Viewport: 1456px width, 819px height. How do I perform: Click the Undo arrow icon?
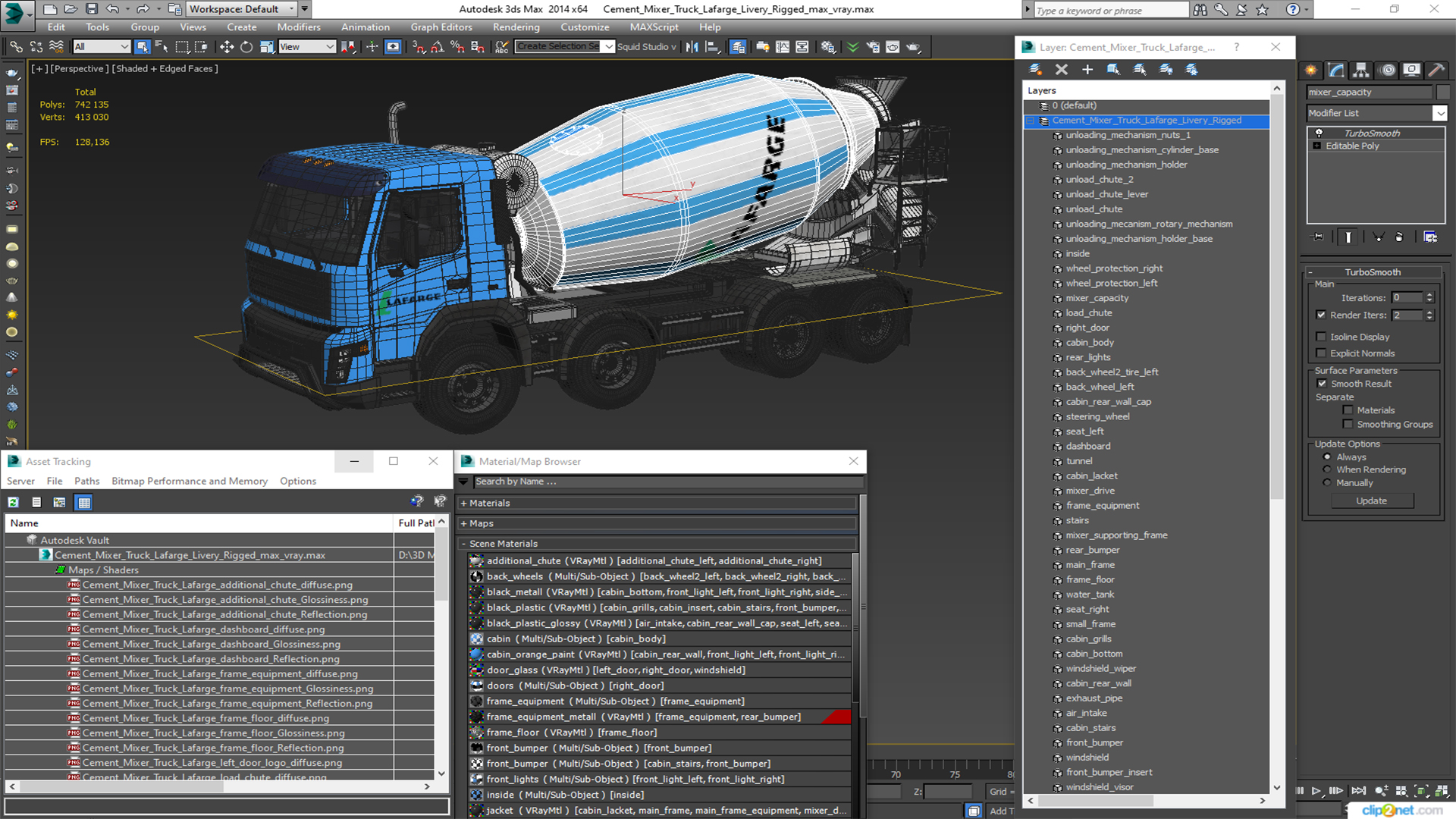click(112, 9)
